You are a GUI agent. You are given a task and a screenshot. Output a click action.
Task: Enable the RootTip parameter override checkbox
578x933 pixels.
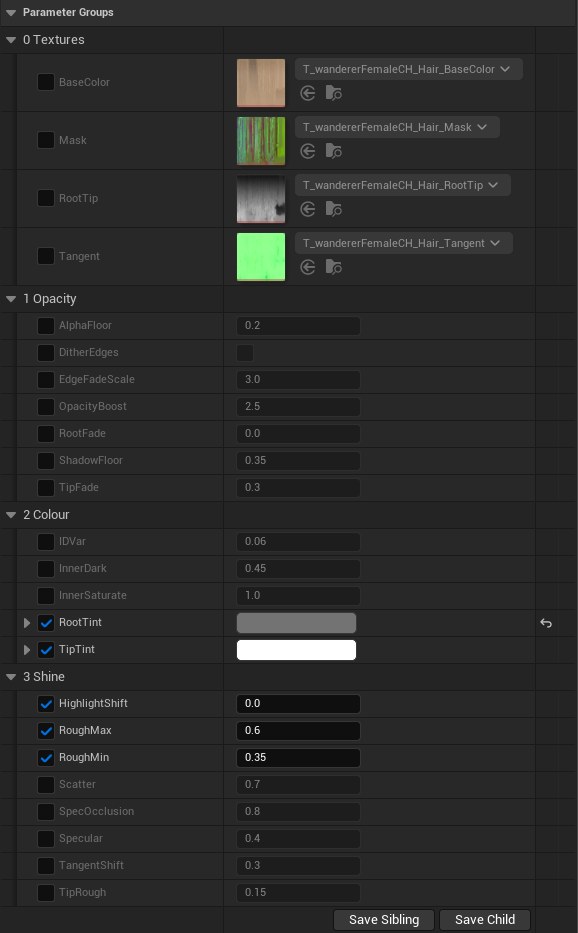coord(46,198)
